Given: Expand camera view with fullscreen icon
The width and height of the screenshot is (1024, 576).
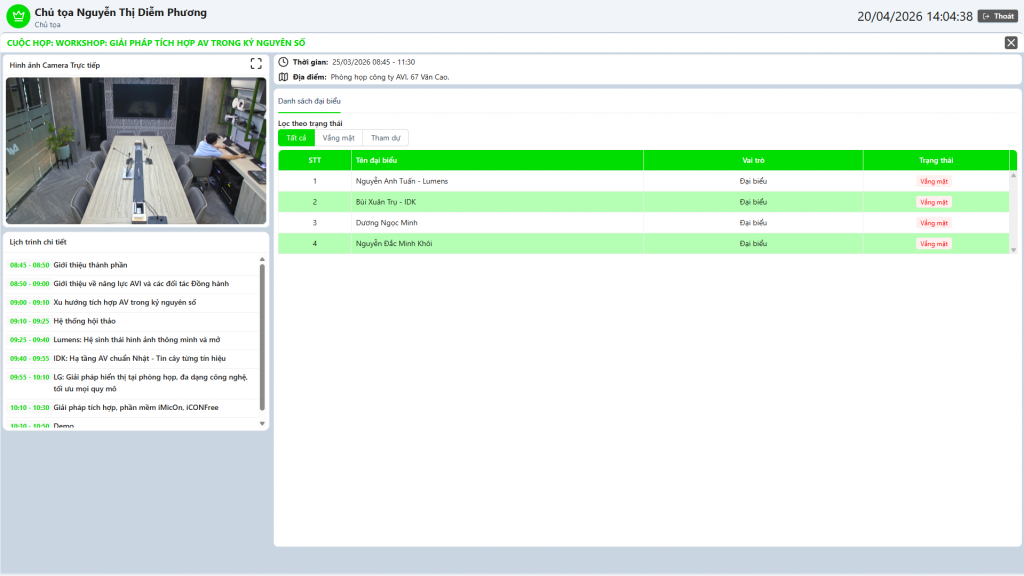Looking at the screenshot, I should pyautogui.click(x=256, y=64).
